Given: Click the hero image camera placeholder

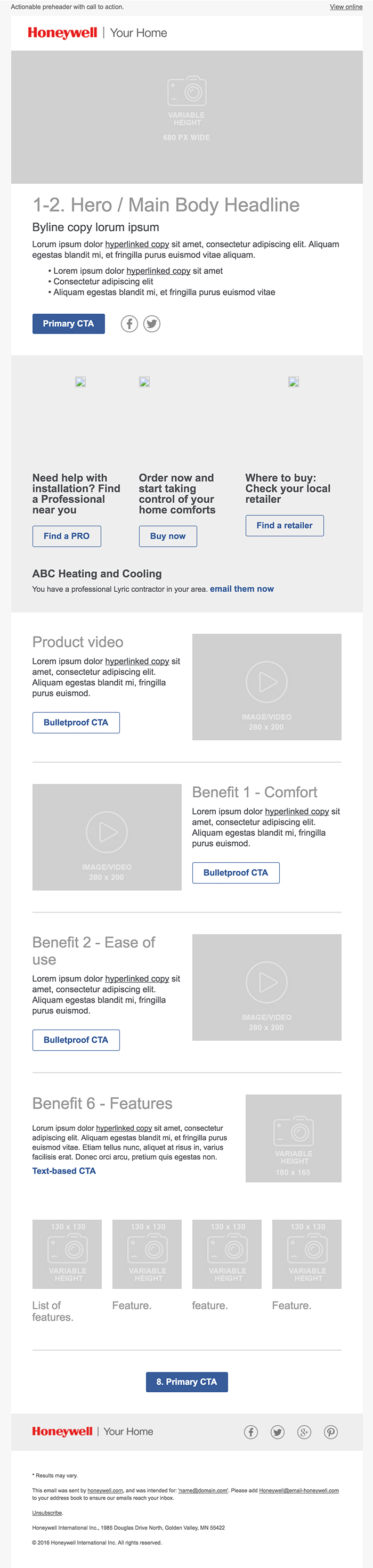Looking at the screenshot, I should pos(186,117).
